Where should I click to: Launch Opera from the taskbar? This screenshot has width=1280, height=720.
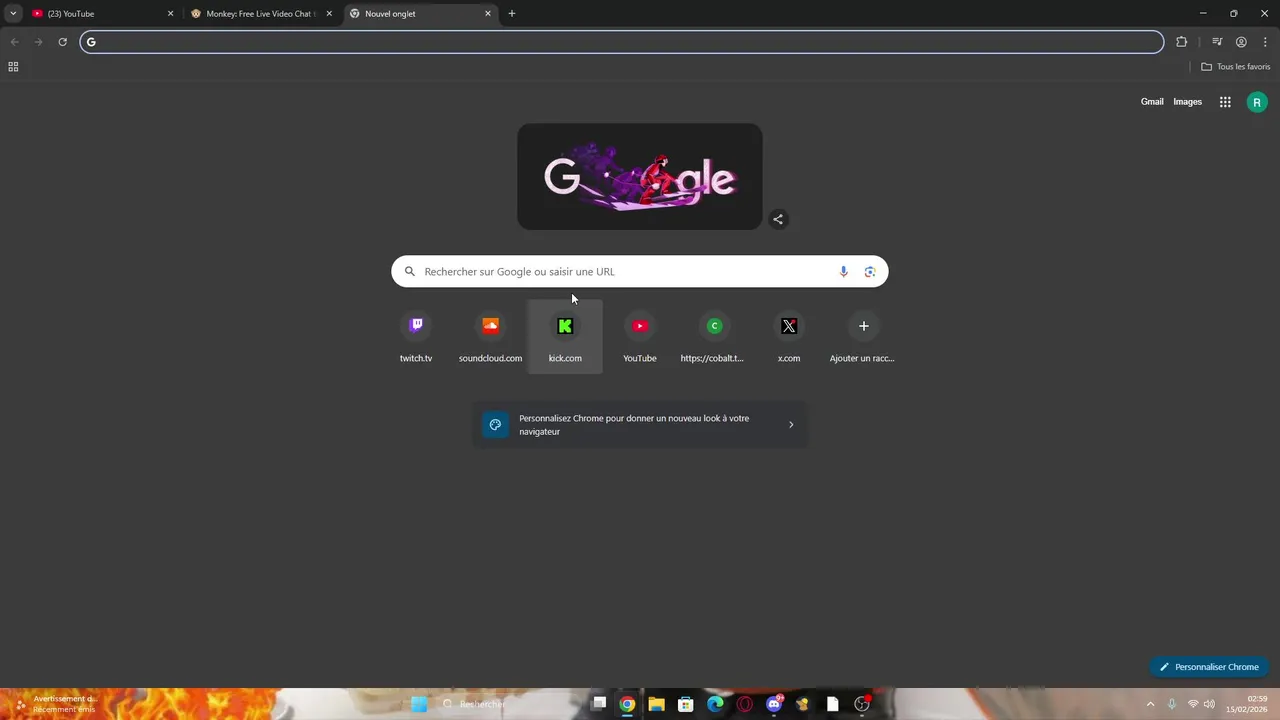744,704
